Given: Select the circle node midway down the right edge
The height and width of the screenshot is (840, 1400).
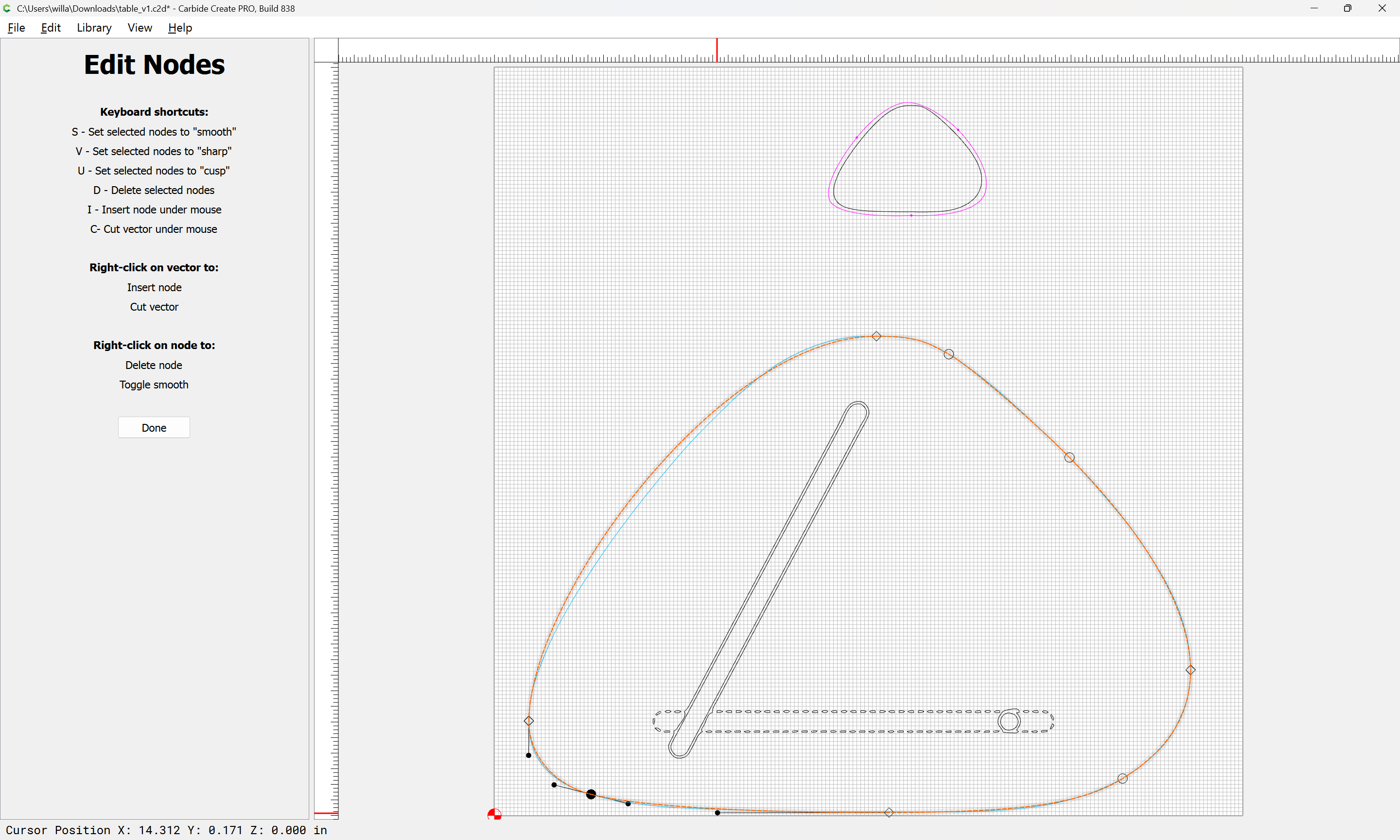Looking at the screenshot, I should pyautogui.click(x=1069, y=457).
